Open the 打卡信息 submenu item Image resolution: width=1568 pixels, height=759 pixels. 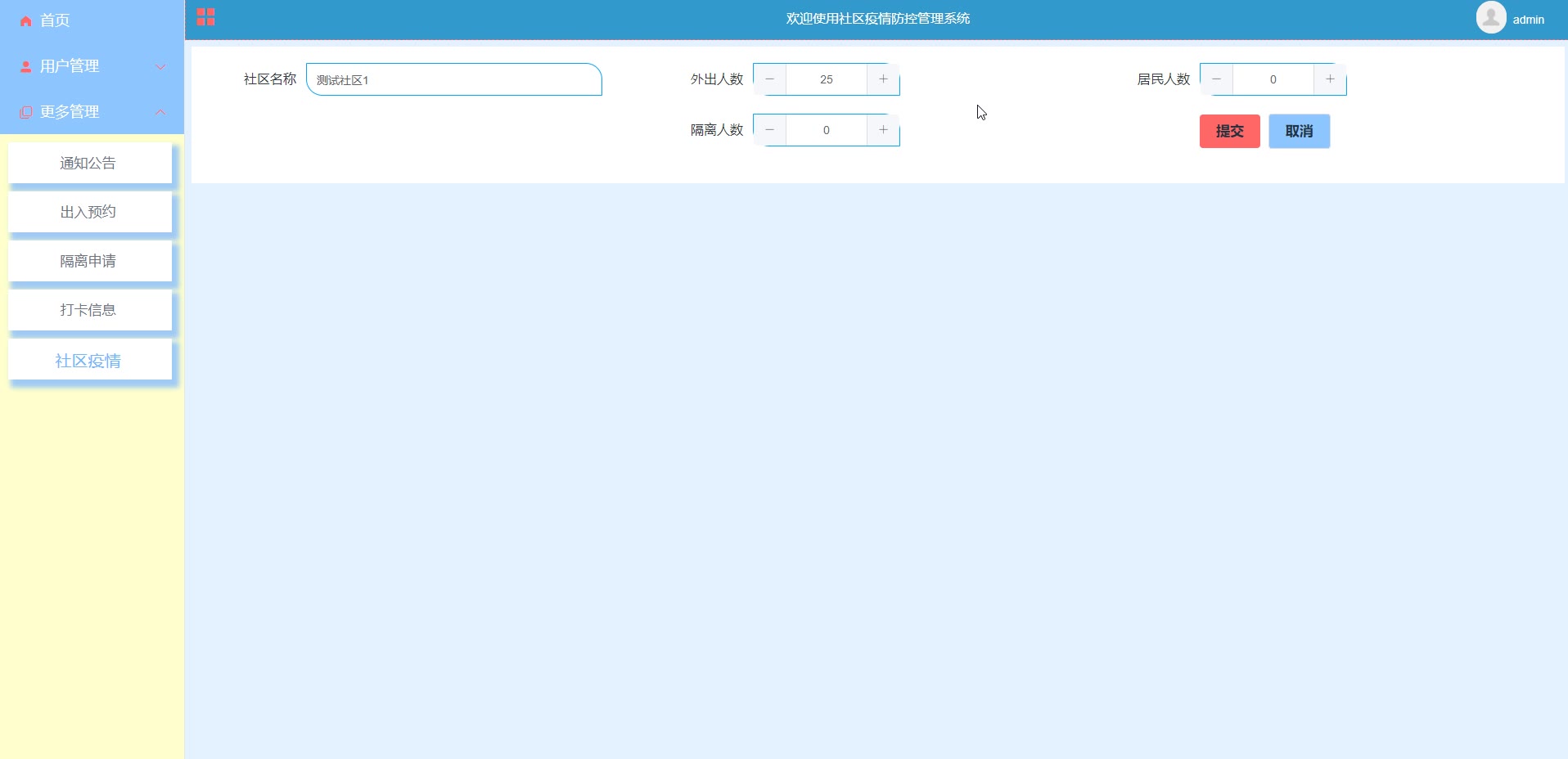click(90, 310)
